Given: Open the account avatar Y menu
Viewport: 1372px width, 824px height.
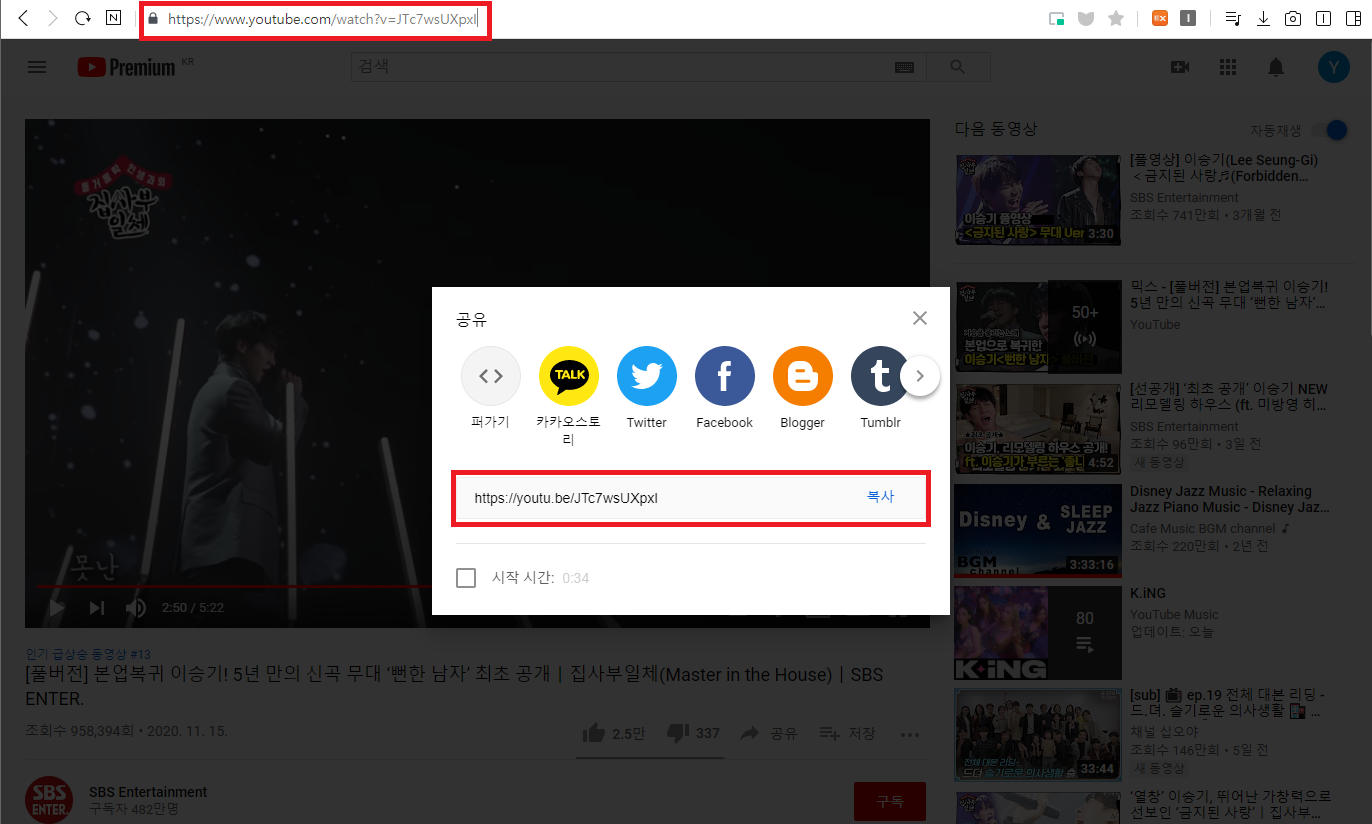Looking at the screenshot, I should click(1333, 67).
